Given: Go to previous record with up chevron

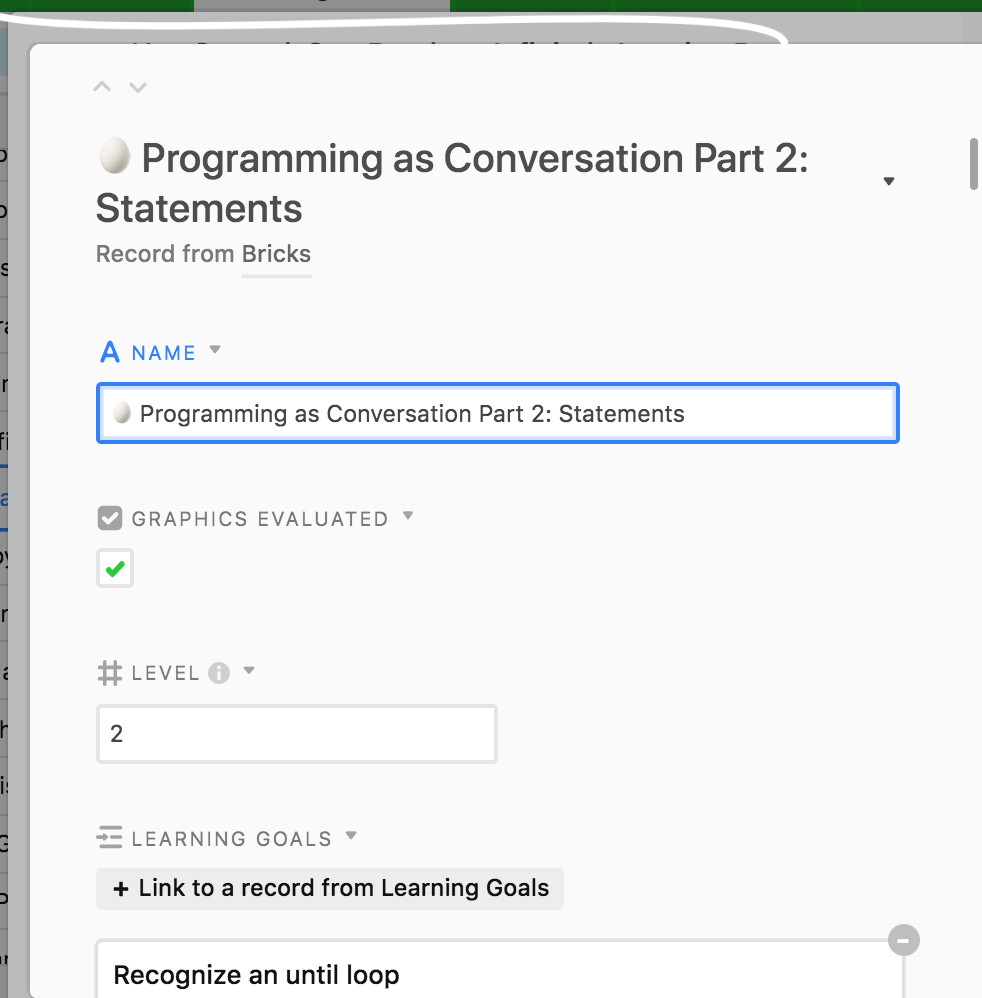Looking at the screenshot, I should (x=101, y=87).
